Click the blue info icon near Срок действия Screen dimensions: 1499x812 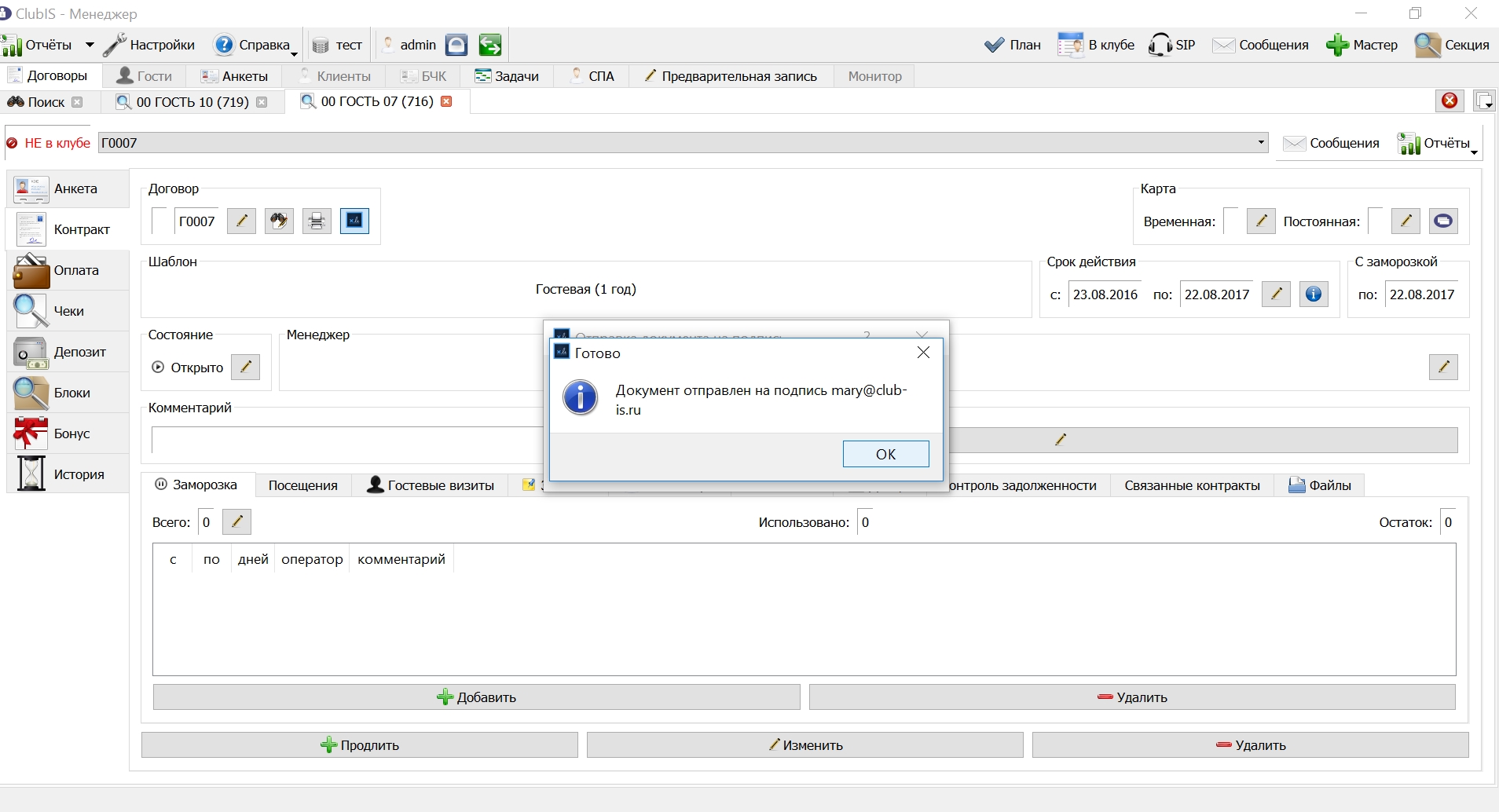tap(1314, 294)
